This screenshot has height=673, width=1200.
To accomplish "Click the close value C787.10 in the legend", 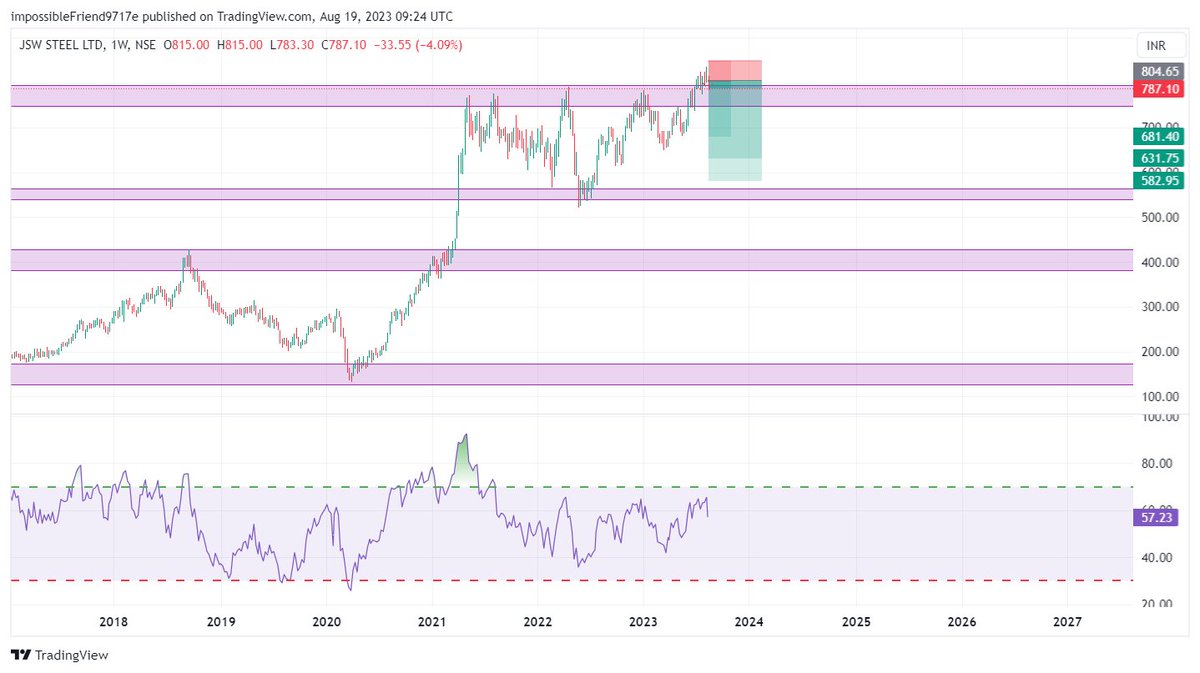I will [346, 45].
